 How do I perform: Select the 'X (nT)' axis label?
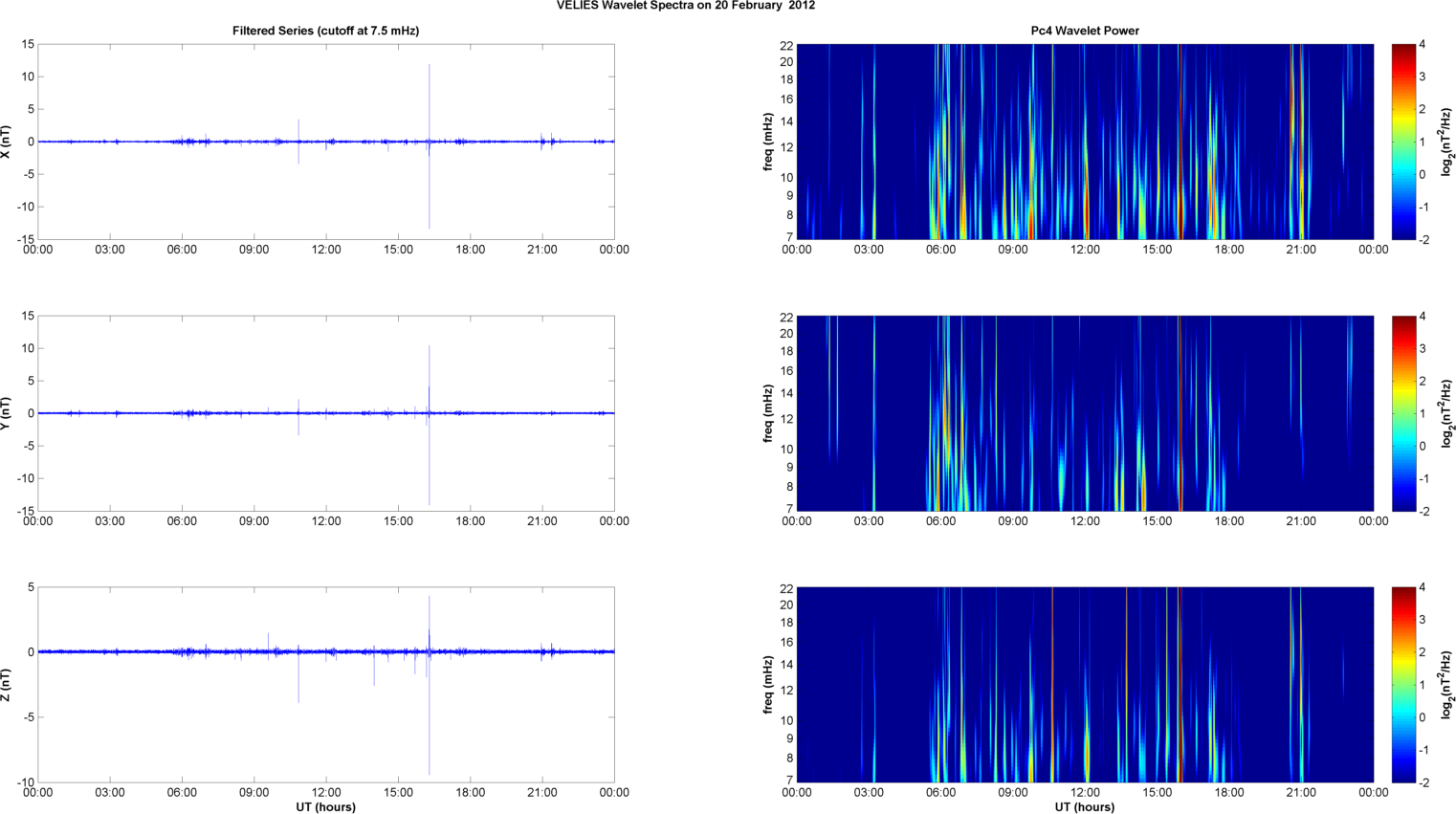pyautogui.click(x=6, y=142)
